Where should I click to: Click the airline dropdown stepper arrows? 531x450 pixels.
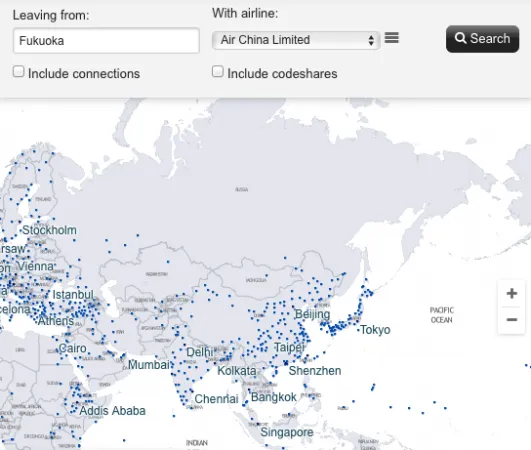click(371, 40)
